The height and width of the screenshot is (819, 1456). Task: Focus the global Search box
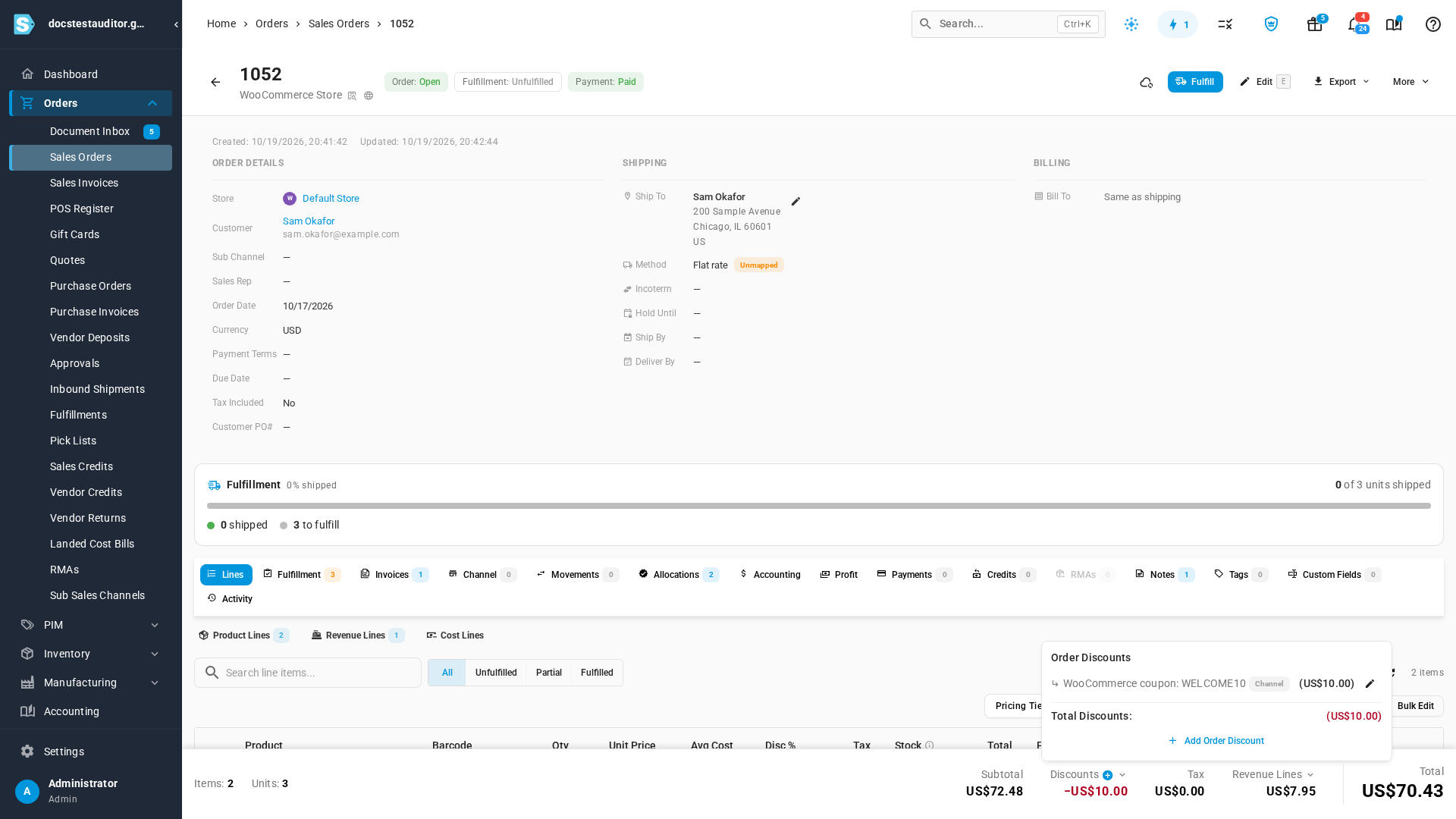(1009, 24)
